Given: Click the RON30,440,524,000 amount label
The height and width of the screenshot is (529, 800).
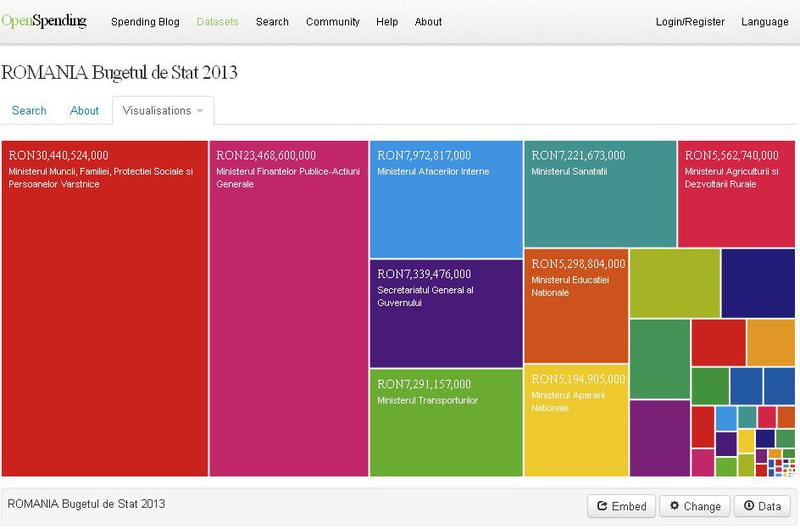Looking at the screenshot, I should pos(59,155).
